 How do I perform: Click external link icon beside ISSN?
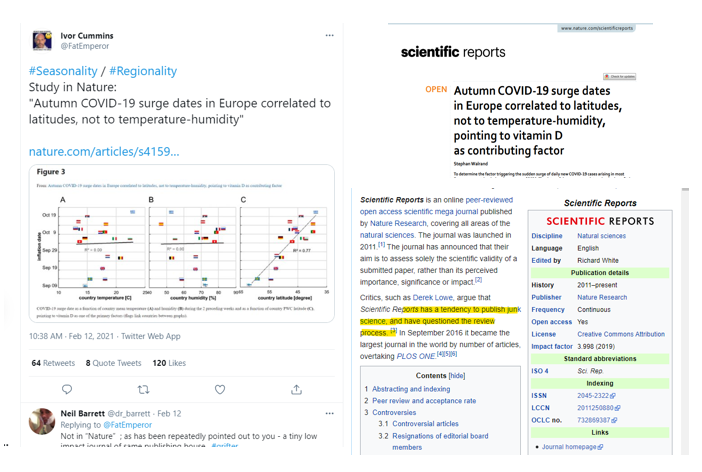click(x=613, y=396)
